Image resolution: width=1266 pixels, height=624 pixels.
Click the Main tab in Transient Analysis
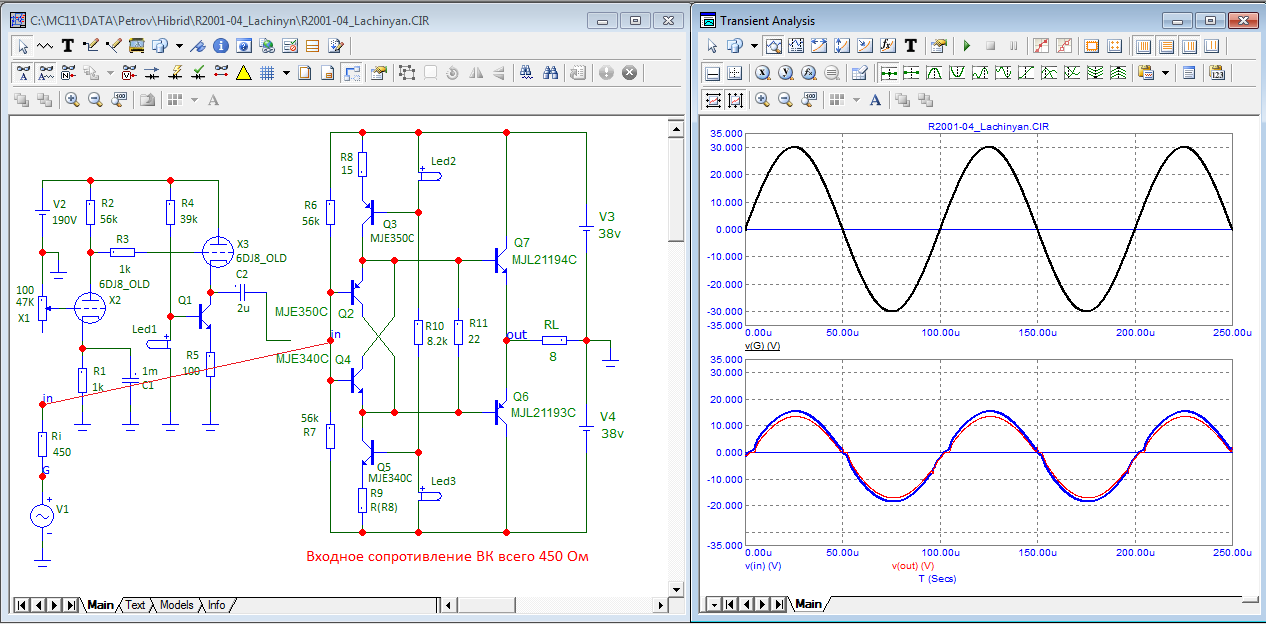coord(808,604)
